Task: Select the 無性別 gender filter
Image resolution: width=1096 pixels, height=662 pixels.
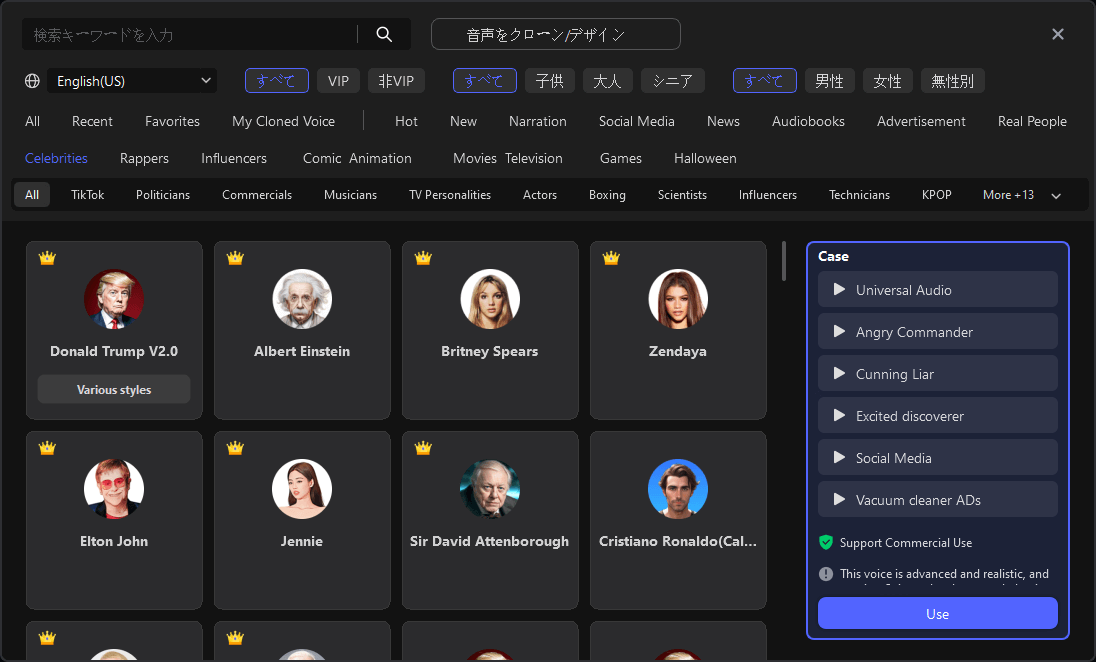Action: 952,81
